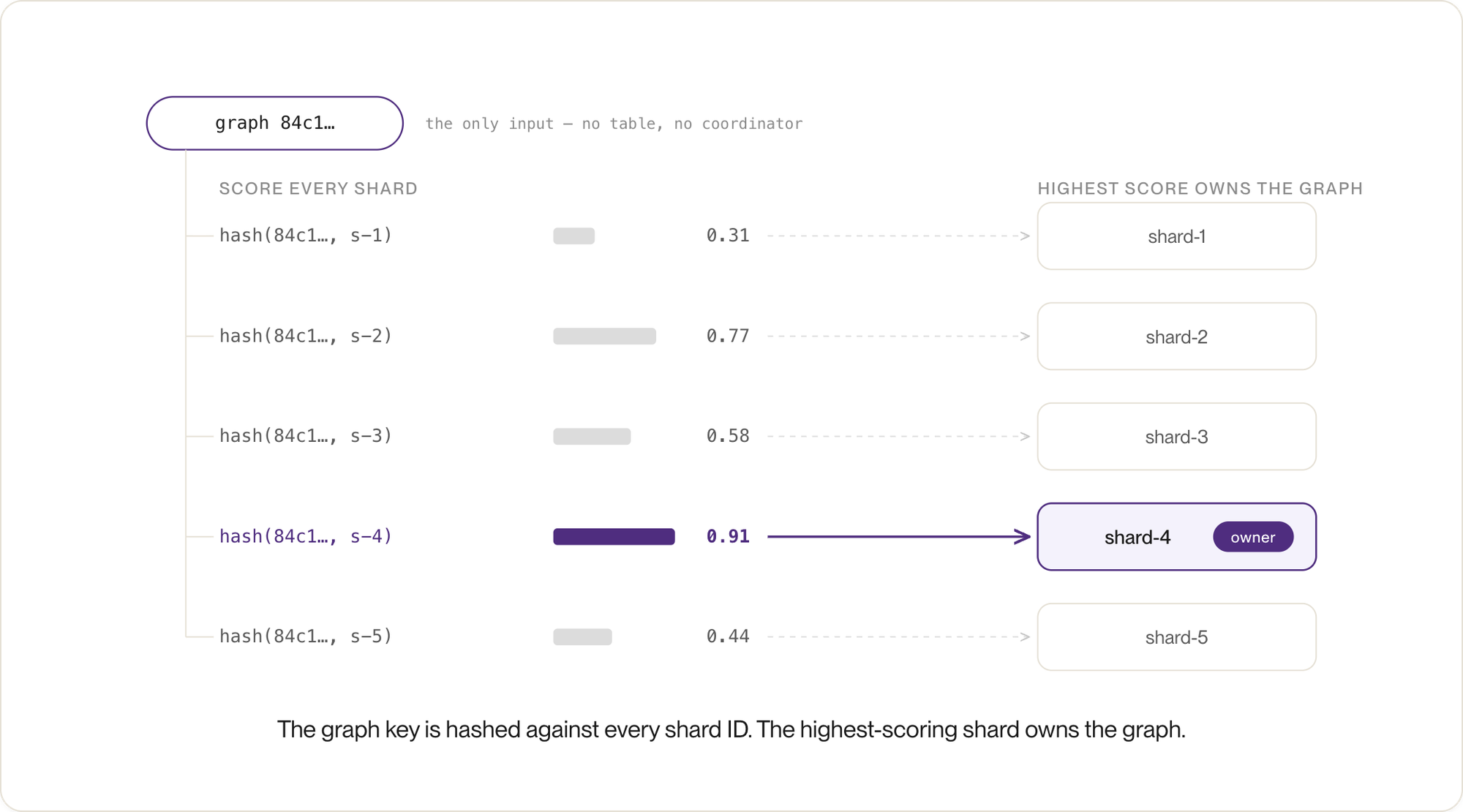Click the highlighted shard-4 box

point(1176,537)
